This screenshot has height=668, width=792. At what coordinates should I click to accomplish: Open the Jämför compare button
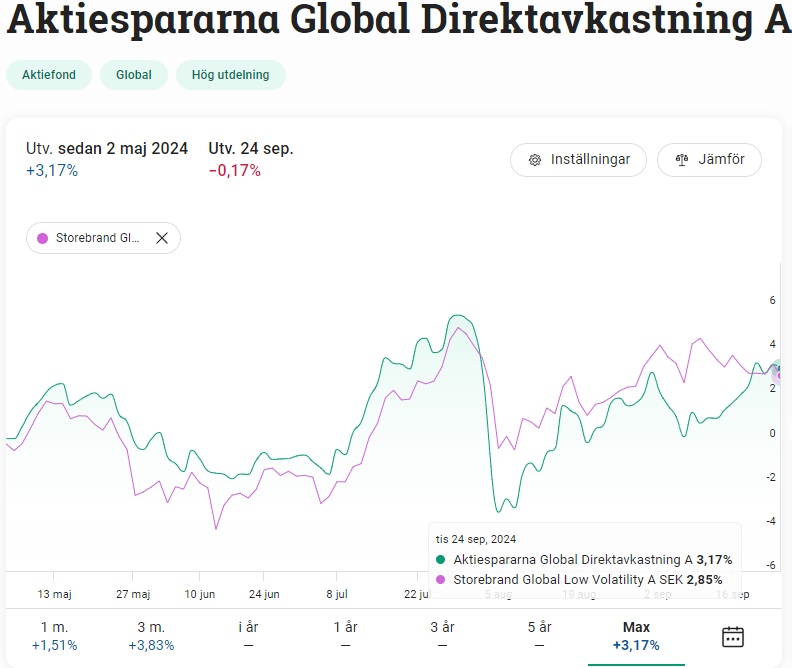point(709,160)
